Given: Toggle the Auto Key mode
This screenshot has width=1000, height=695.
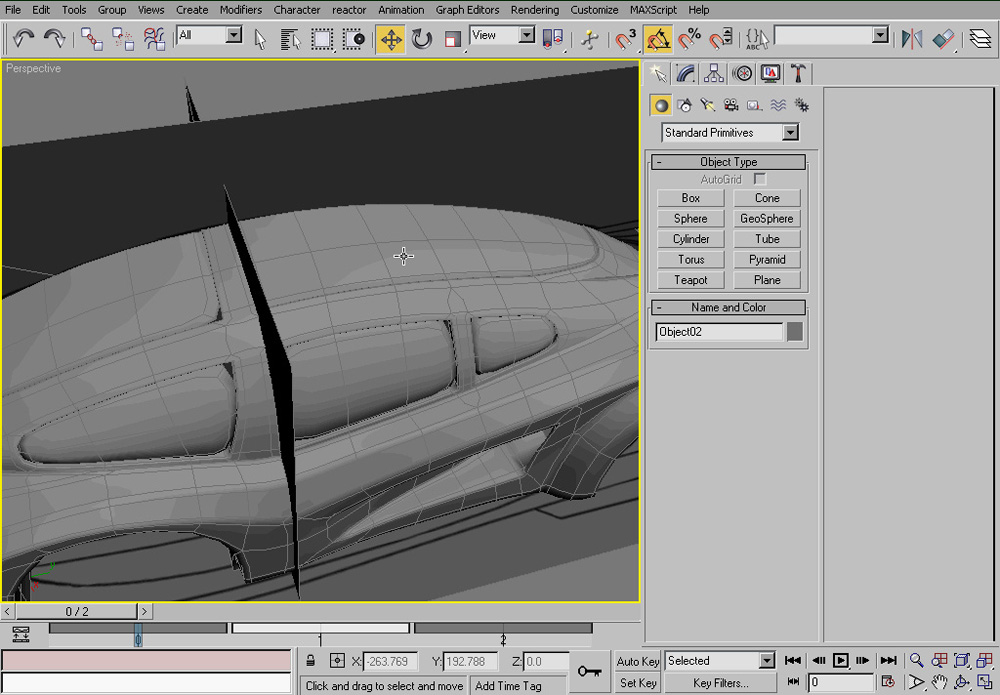Looking at the screenshot, I should point(638,661).
